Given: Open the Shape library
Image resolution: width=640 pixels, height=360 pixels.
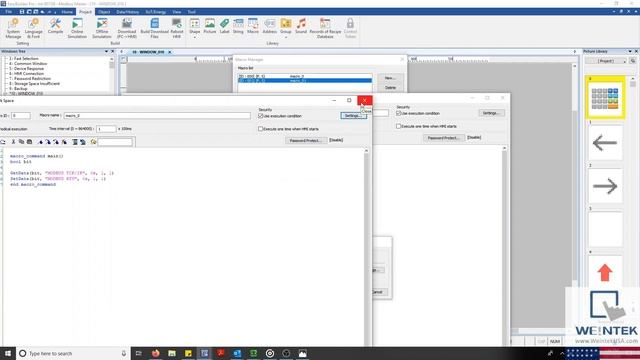Looking at the screenshot, I should (195, 26).
